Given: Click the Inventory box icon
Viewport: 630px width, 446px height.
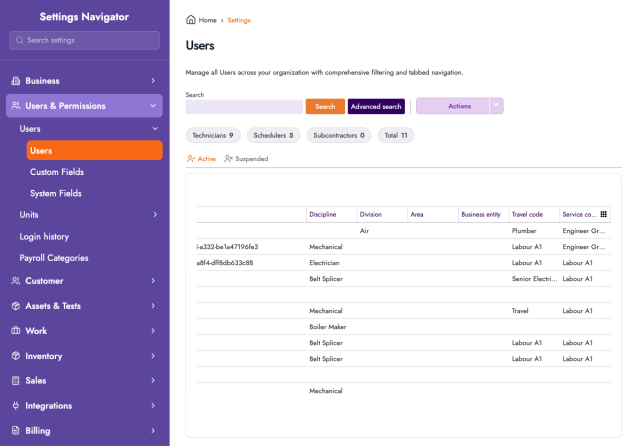Looking at the screenshot, I should coord(16,356).
